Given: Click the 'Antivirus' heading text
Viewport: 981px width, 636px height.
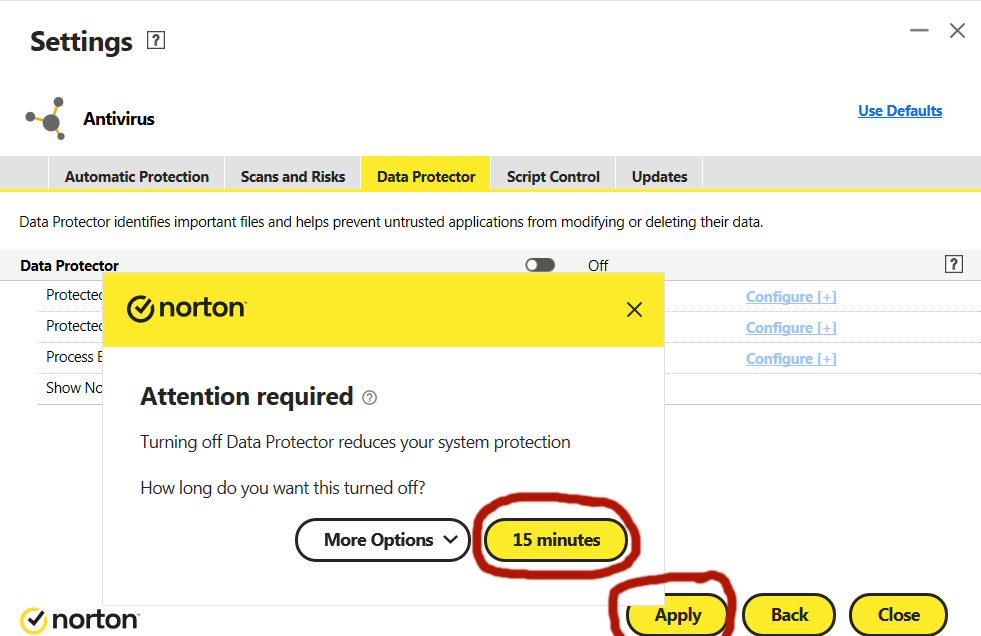Looking at the screenshot, I should pyautogui.click(x=119, y=119).
